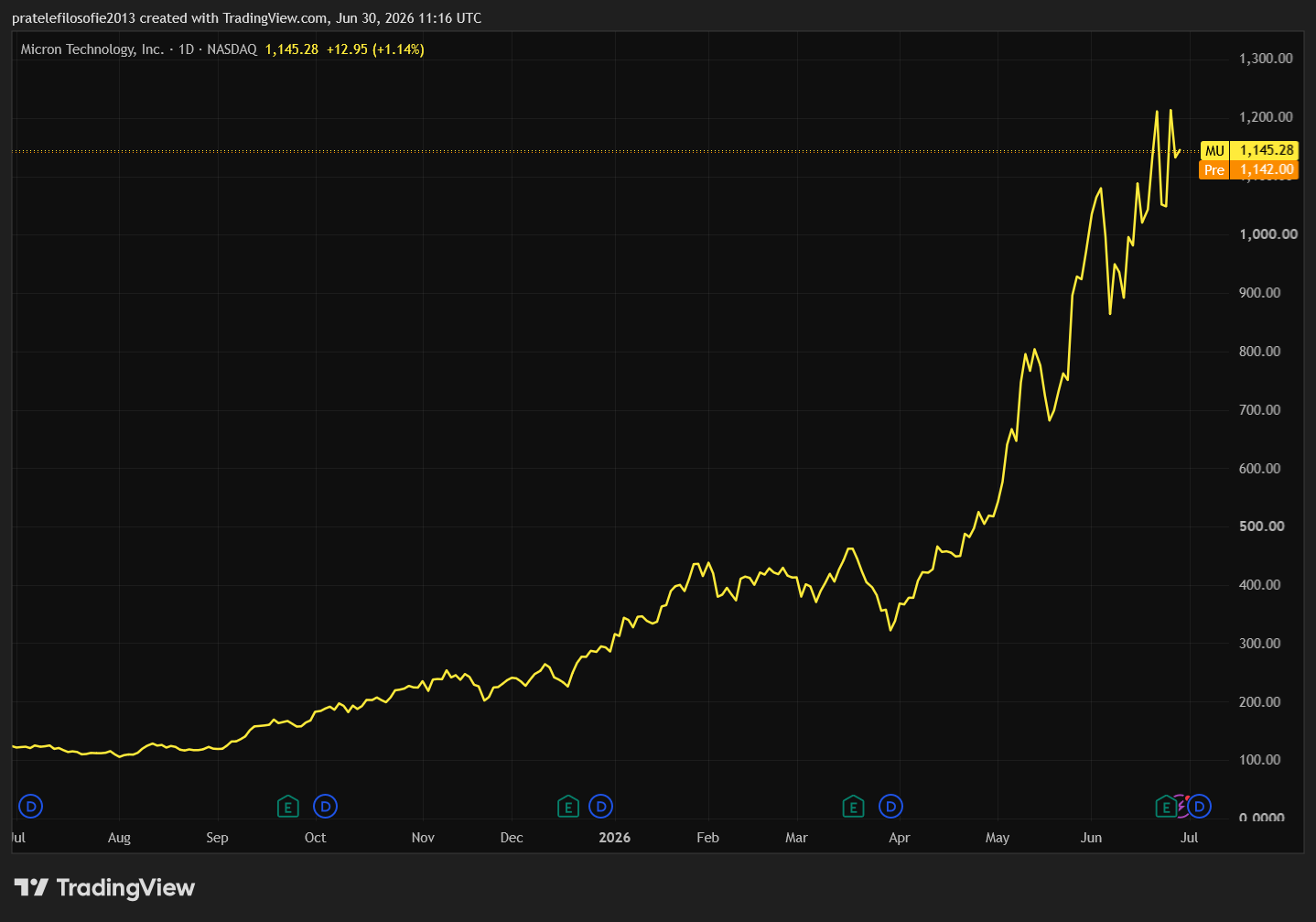The height and width of the screenshot is (922, 1316).
Task: Click the 500.00 price axis label
Action: click(1262, 526)
